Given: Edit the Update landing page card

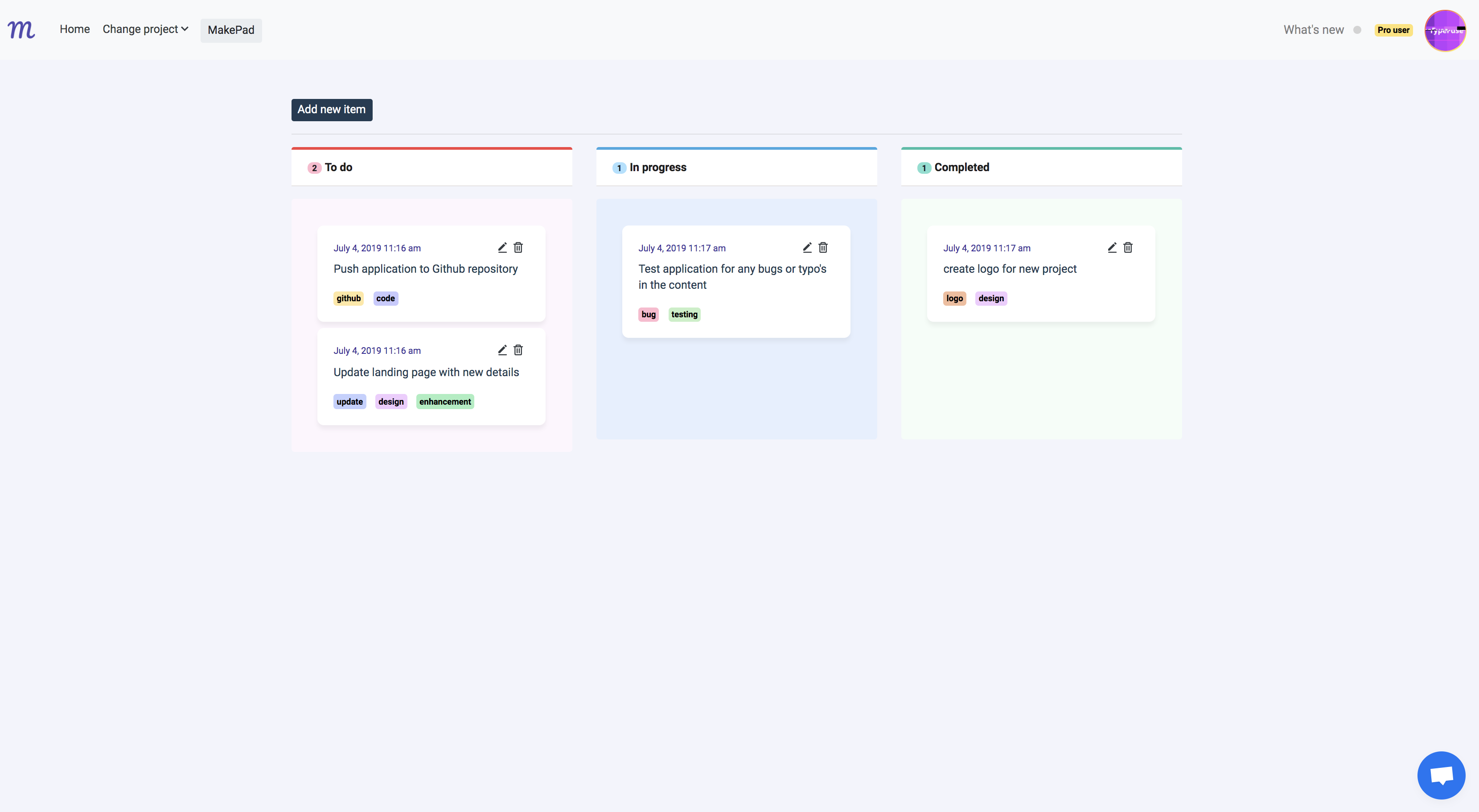Looking at the screenshot, I should tap(502, 350).
